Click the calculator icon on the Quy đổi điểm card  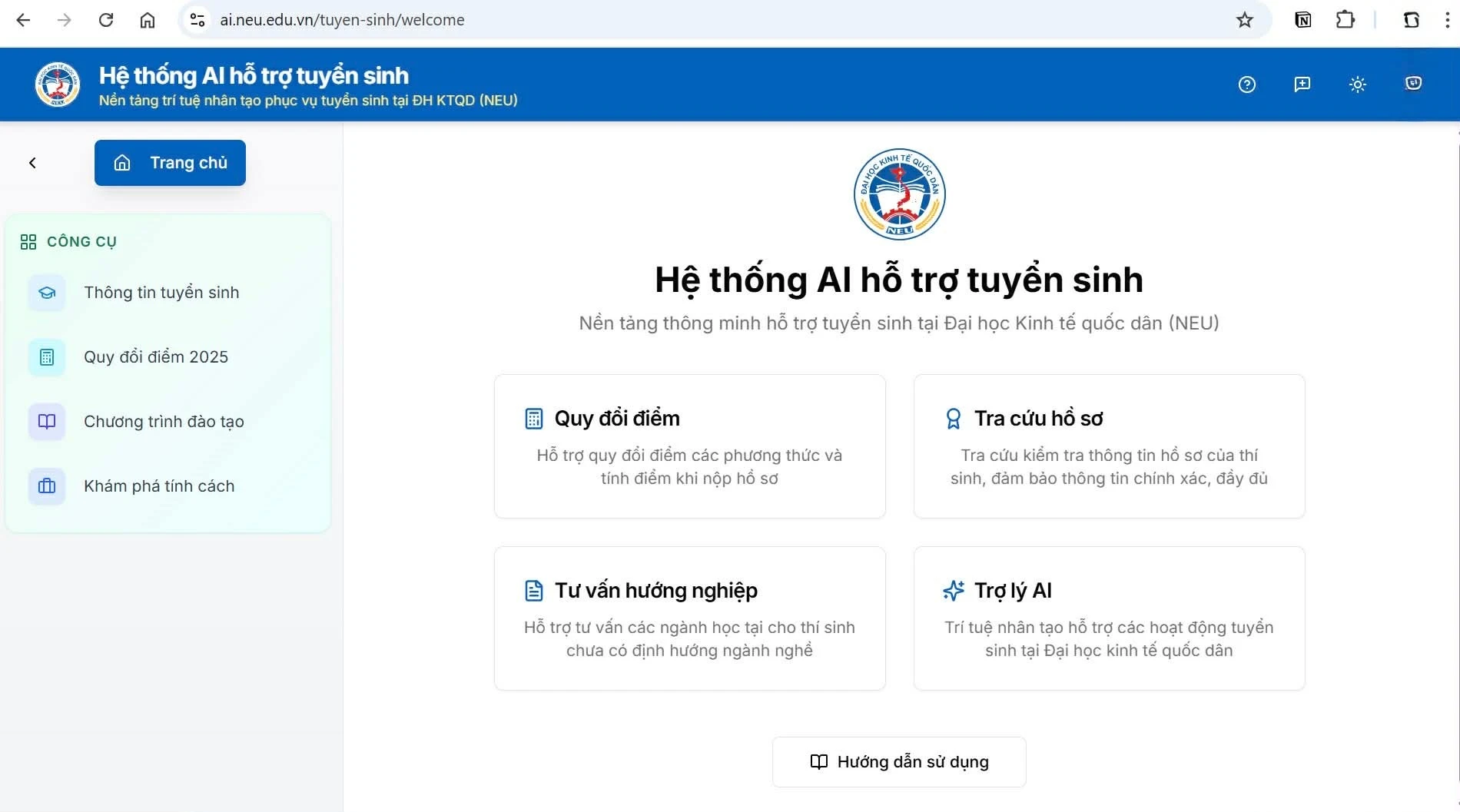pyautogui.click(x=534, y=419)
